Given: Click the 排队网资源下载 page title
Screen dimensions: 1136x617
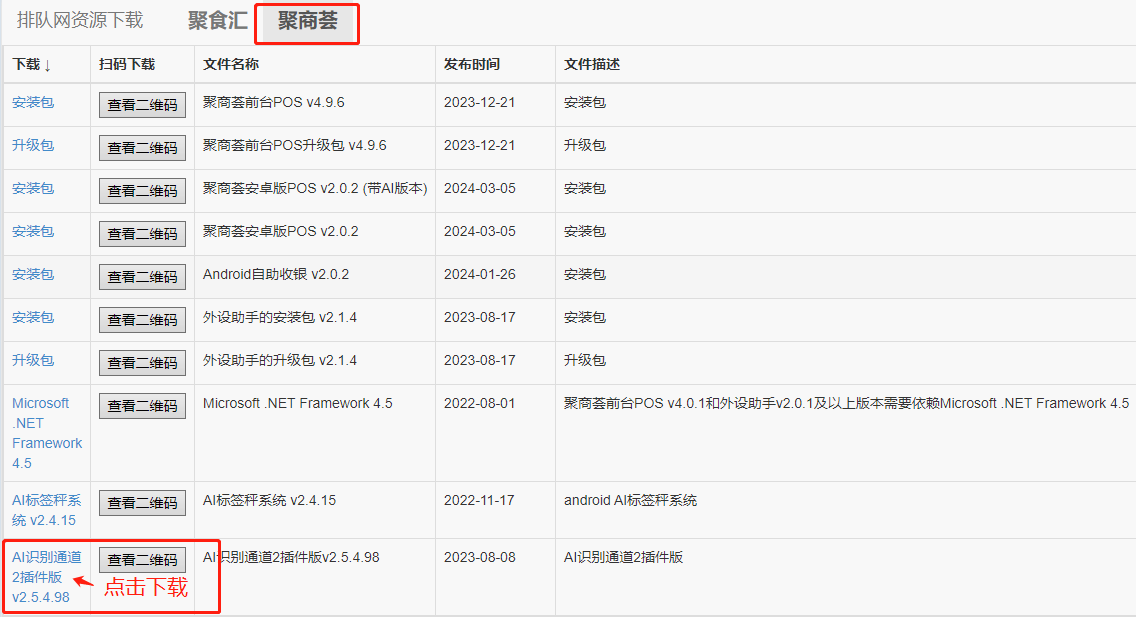Looking at the screenshot, I should tap(80, 20).
